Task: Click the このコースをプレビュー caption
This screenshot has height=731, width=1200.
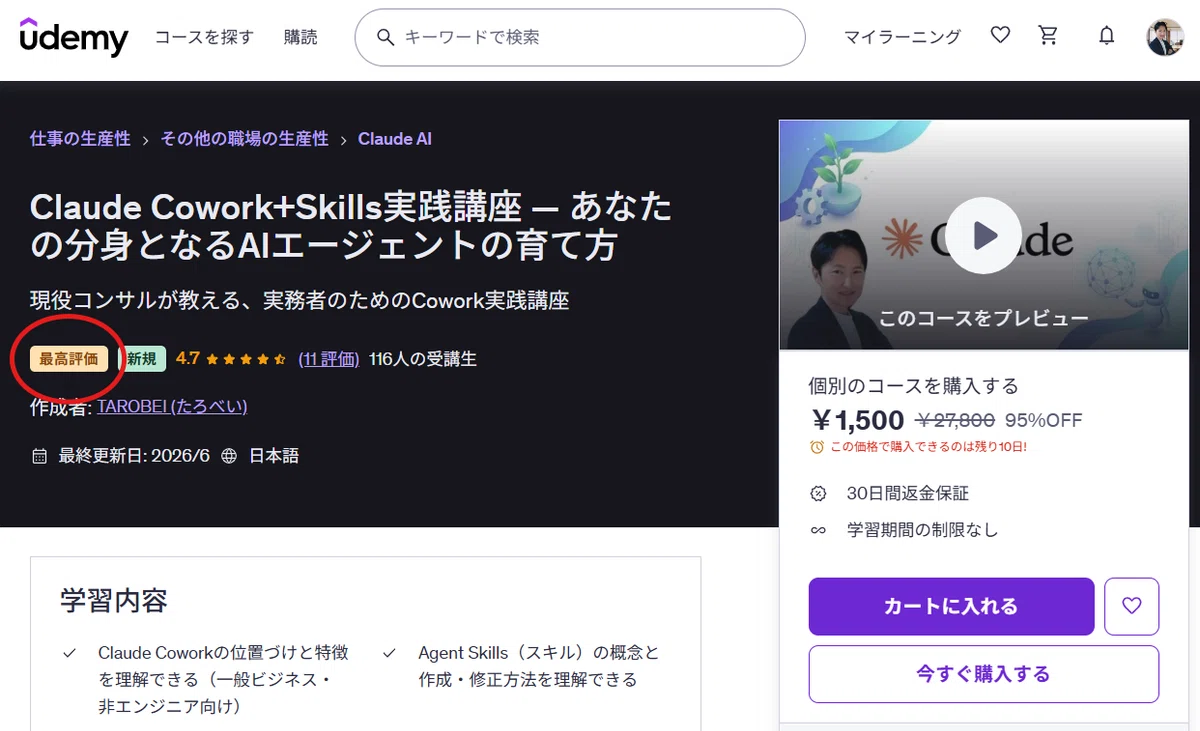Action: pos(983,319)
